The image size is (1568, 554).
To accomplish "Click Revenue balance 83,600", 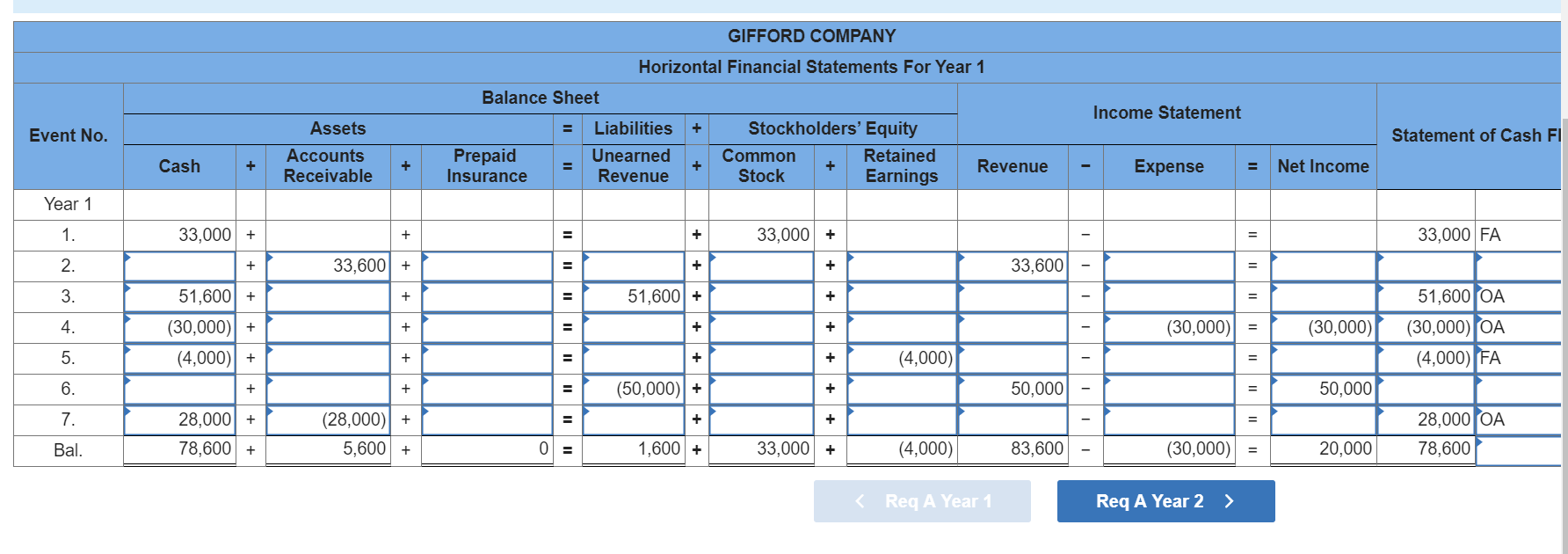I will click(x=1013, y=449).
